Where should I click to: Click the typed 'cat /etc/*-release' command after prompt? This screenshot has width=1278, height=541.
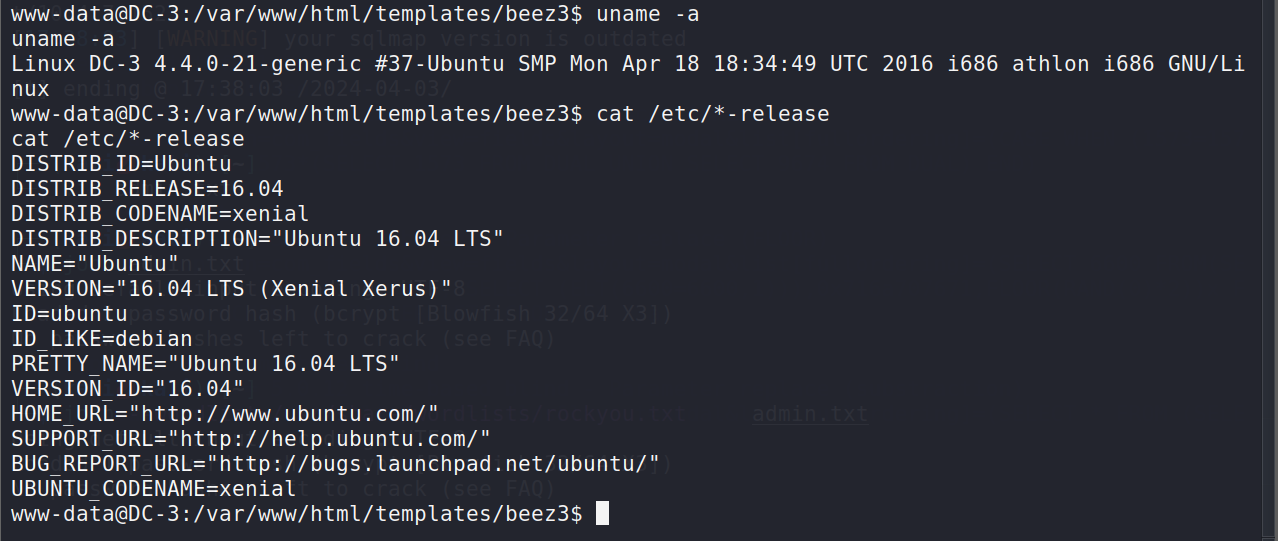[x=713, y=113]
